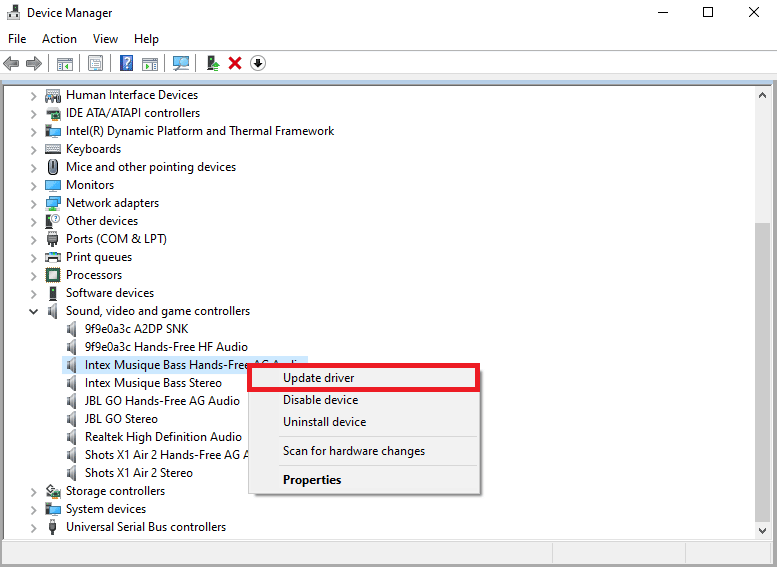The height and width of the screenshot is (567, 777).
Task: Click the Monitors category icon
Action: point(53,185)
